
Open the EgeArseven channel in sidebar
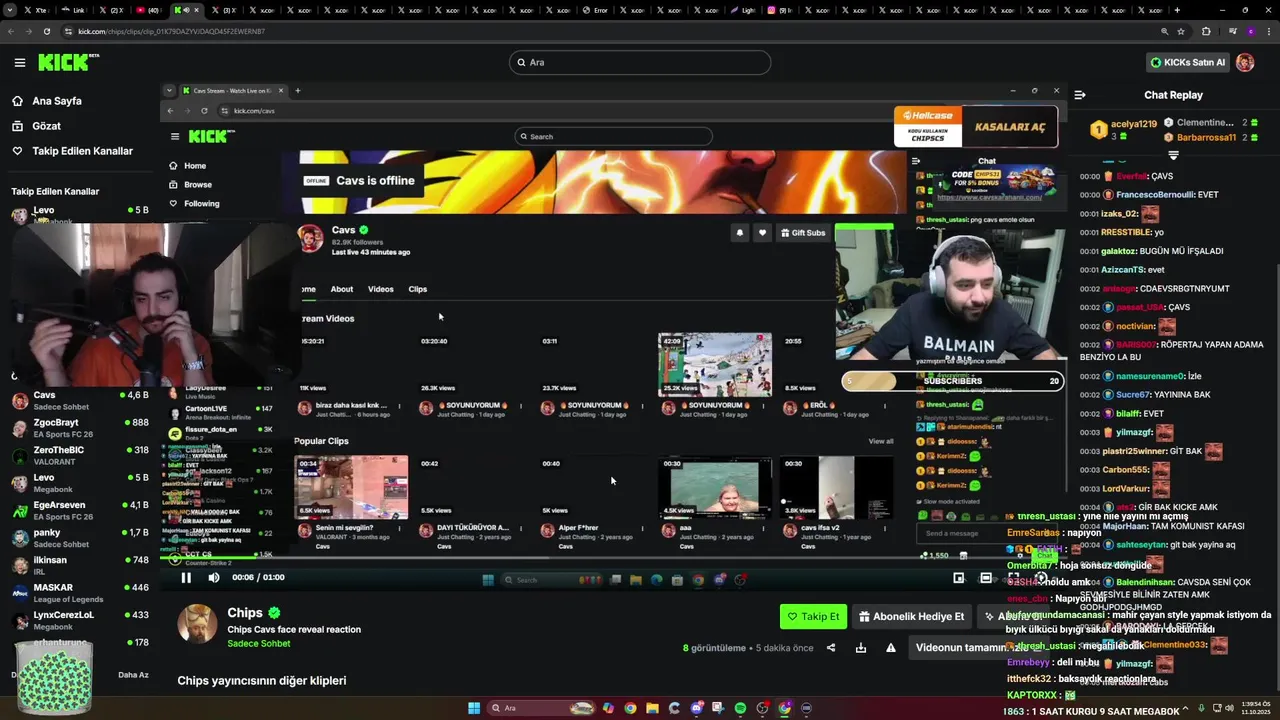80,510
